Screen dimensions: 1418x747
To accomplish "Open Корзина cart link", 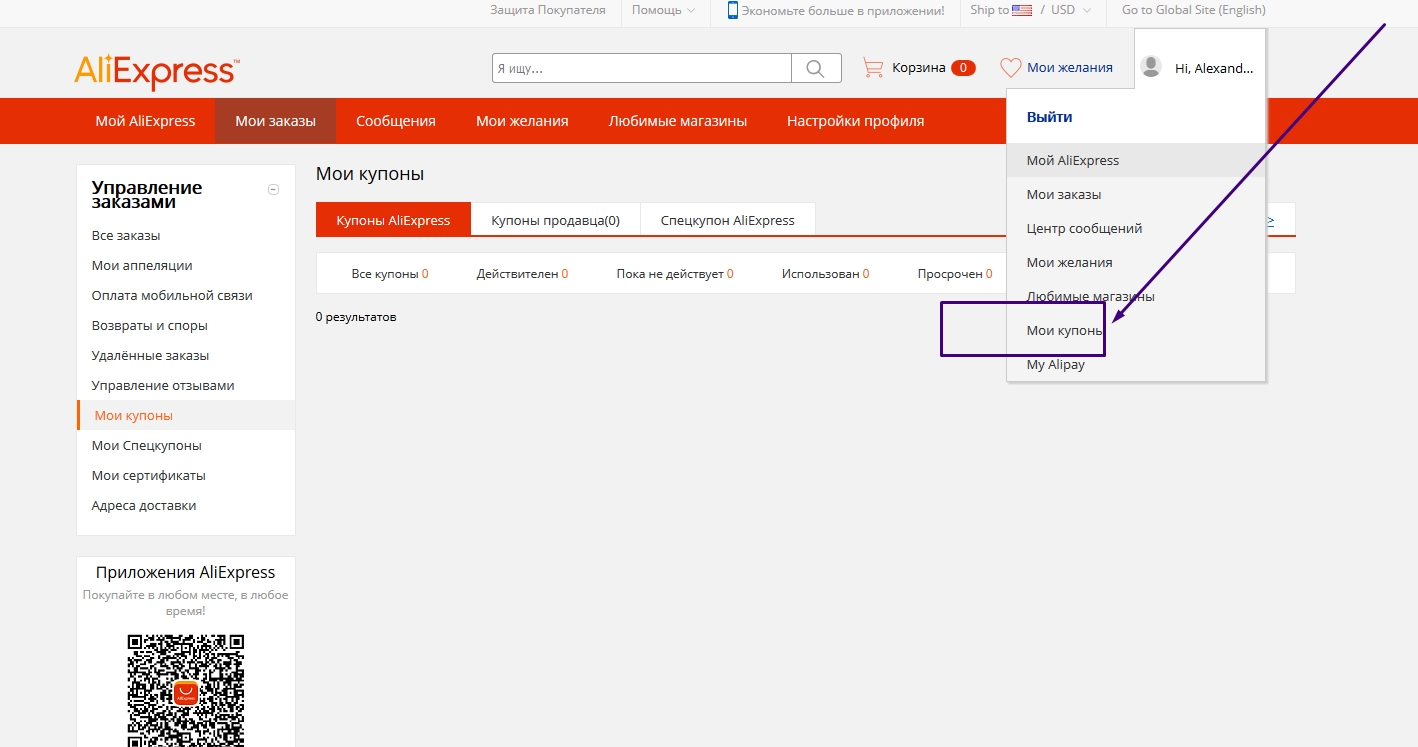I will 918,68.
